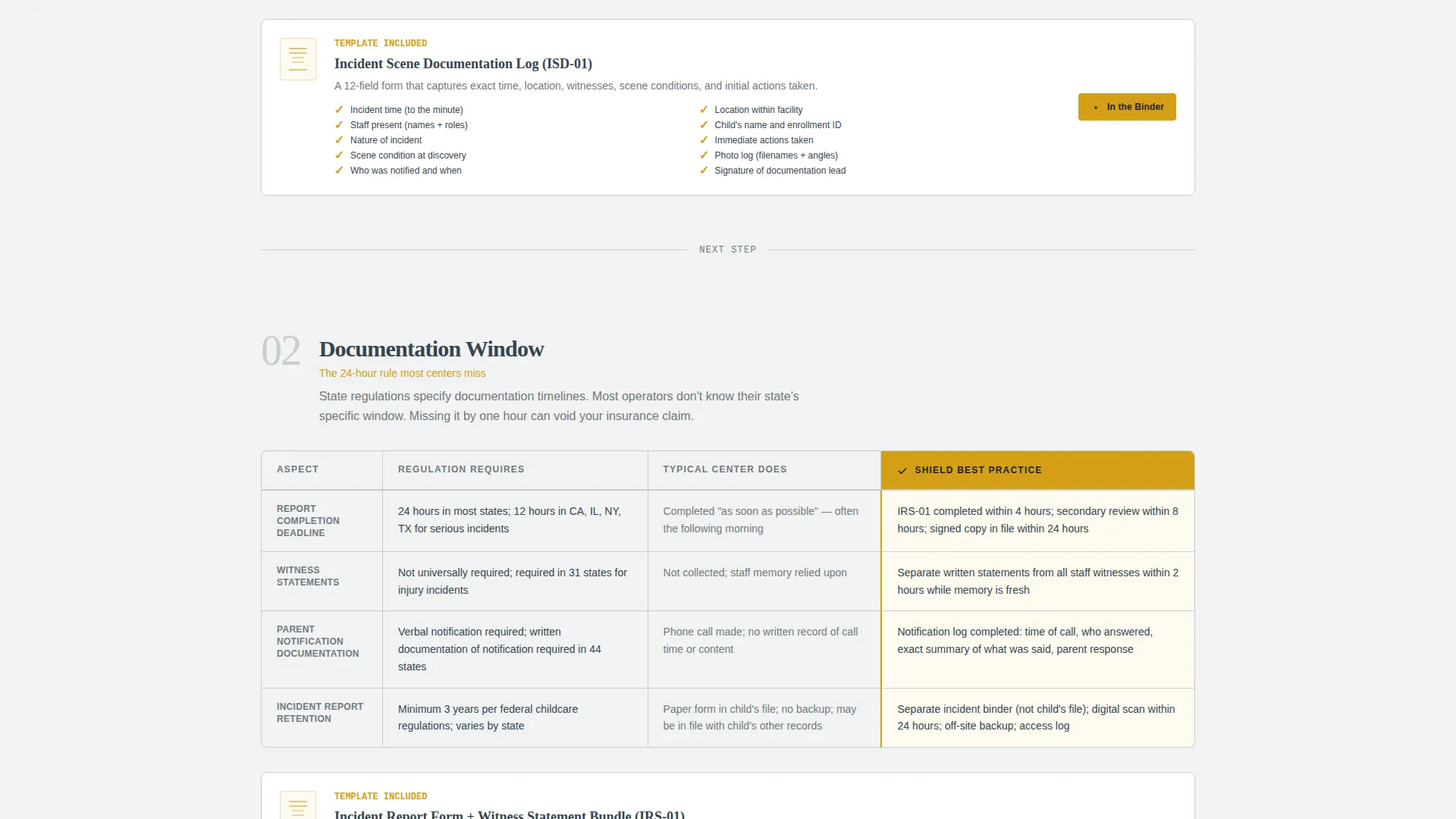Viewport: 1456px width, 819px height.
Task: Click the Documentation Window heading
Action: (431, 349)
